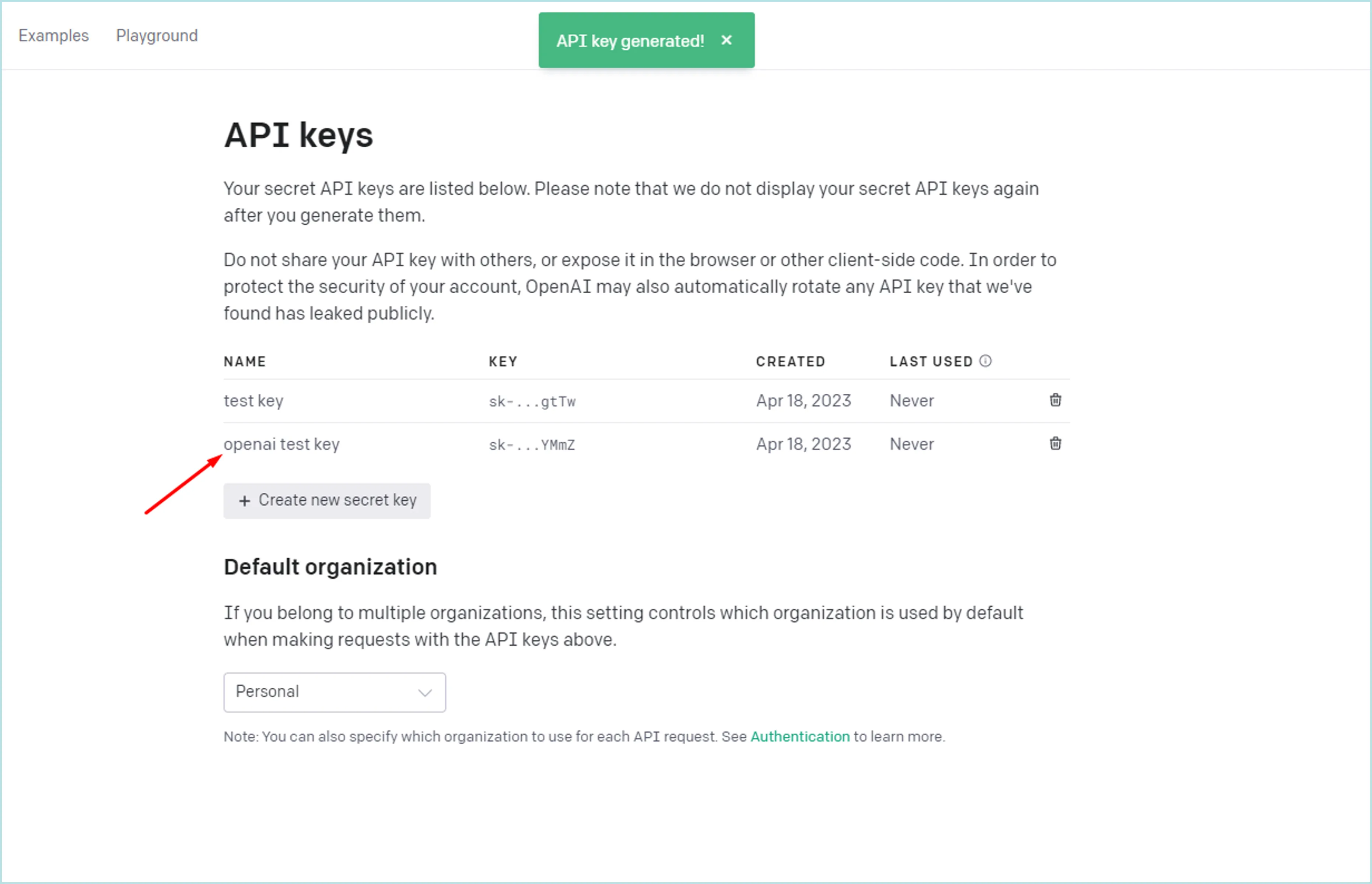
Task: Select the 'openai test key' name
Action: [281, 444]
